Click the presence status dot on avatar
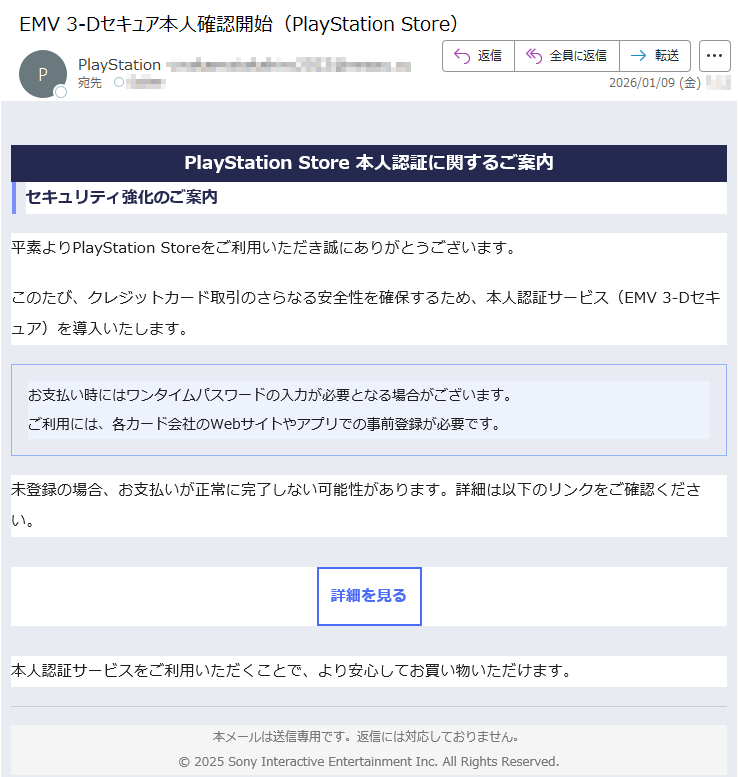 tap(60, 92)
